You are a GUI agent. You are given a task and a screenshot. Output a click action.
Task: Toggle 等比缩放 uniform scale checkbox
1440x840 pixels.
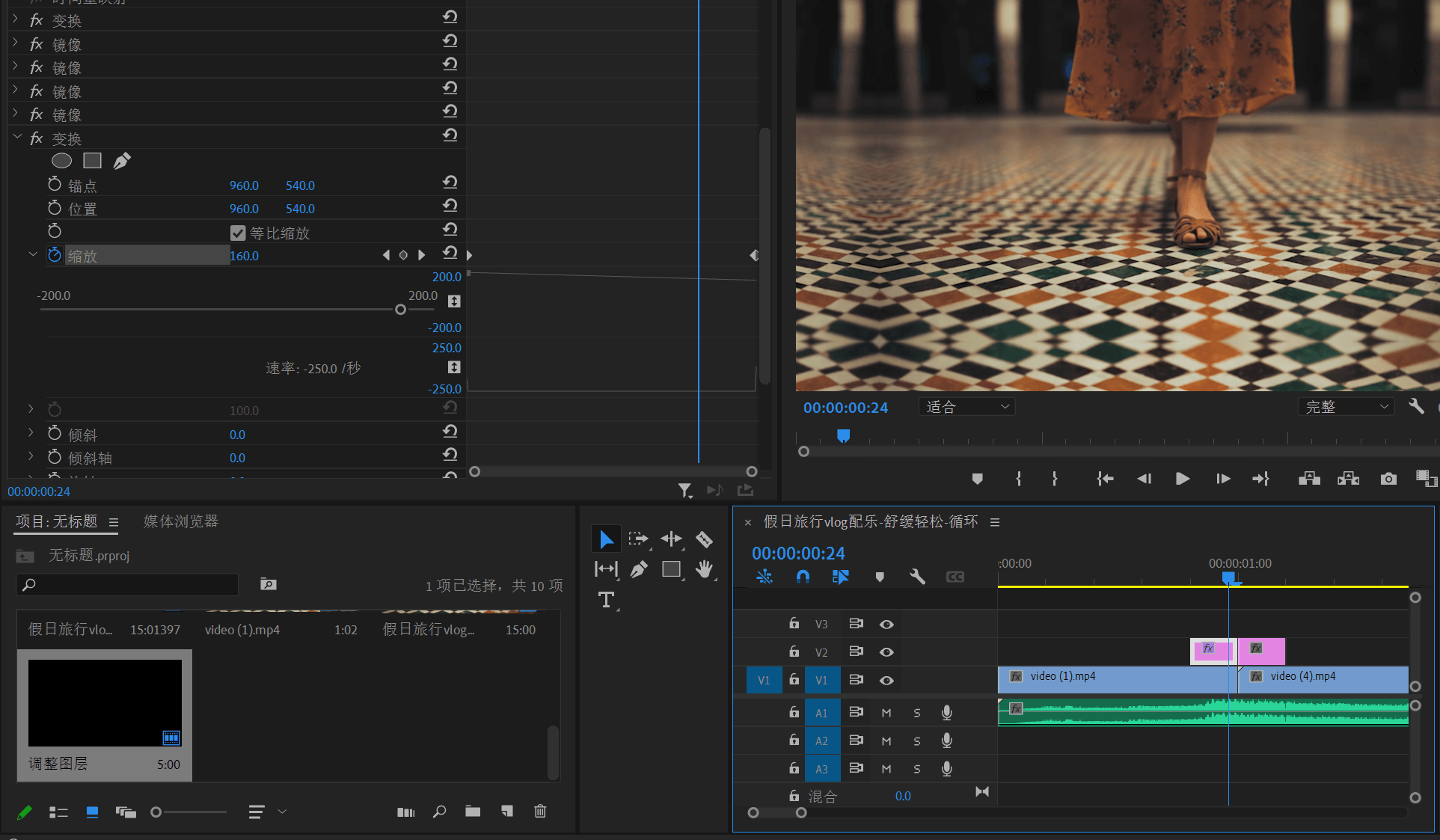tap(238, 233)
